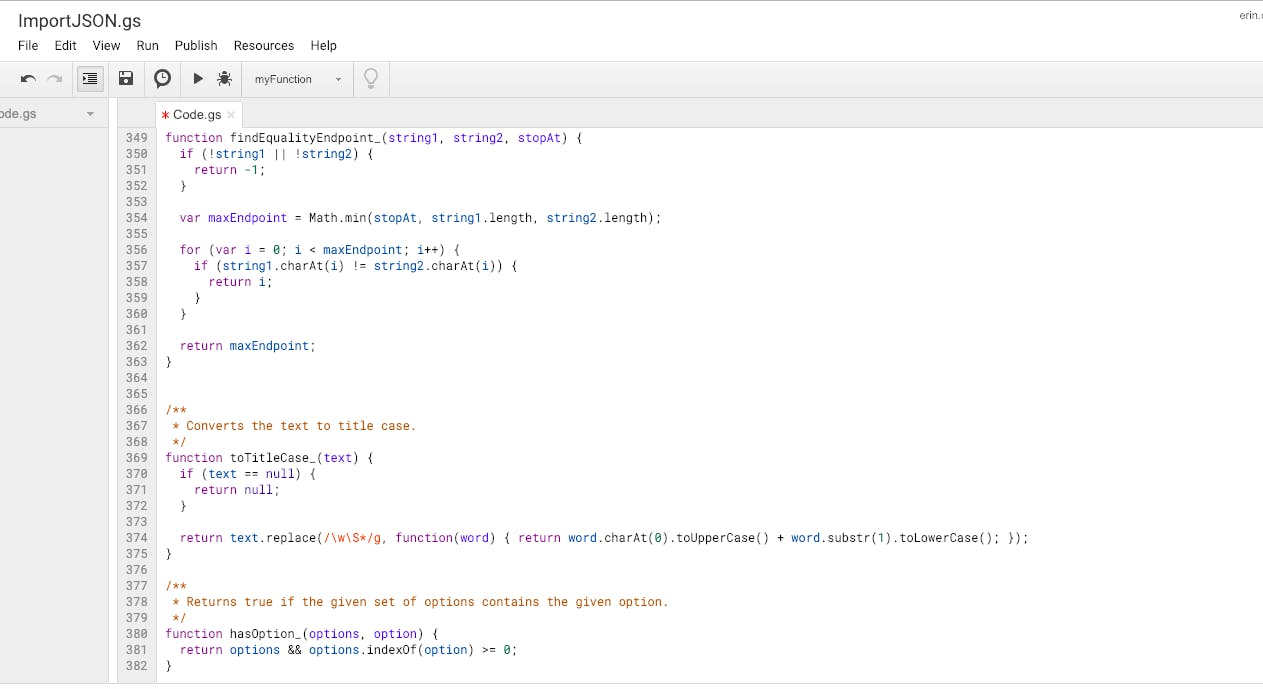Screen dimensions: 1263x689
Task: Select the Code.gs editor tab
Action: coord(197,115)
